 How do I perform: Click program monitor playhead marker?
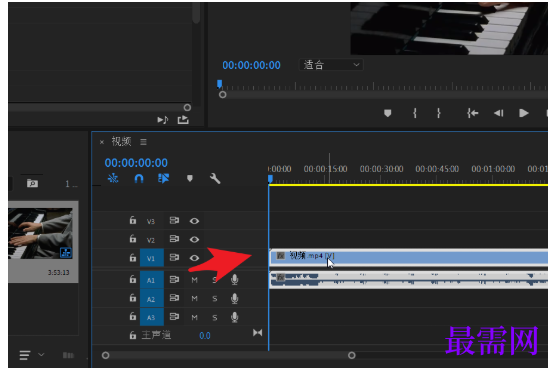(220, 84)
